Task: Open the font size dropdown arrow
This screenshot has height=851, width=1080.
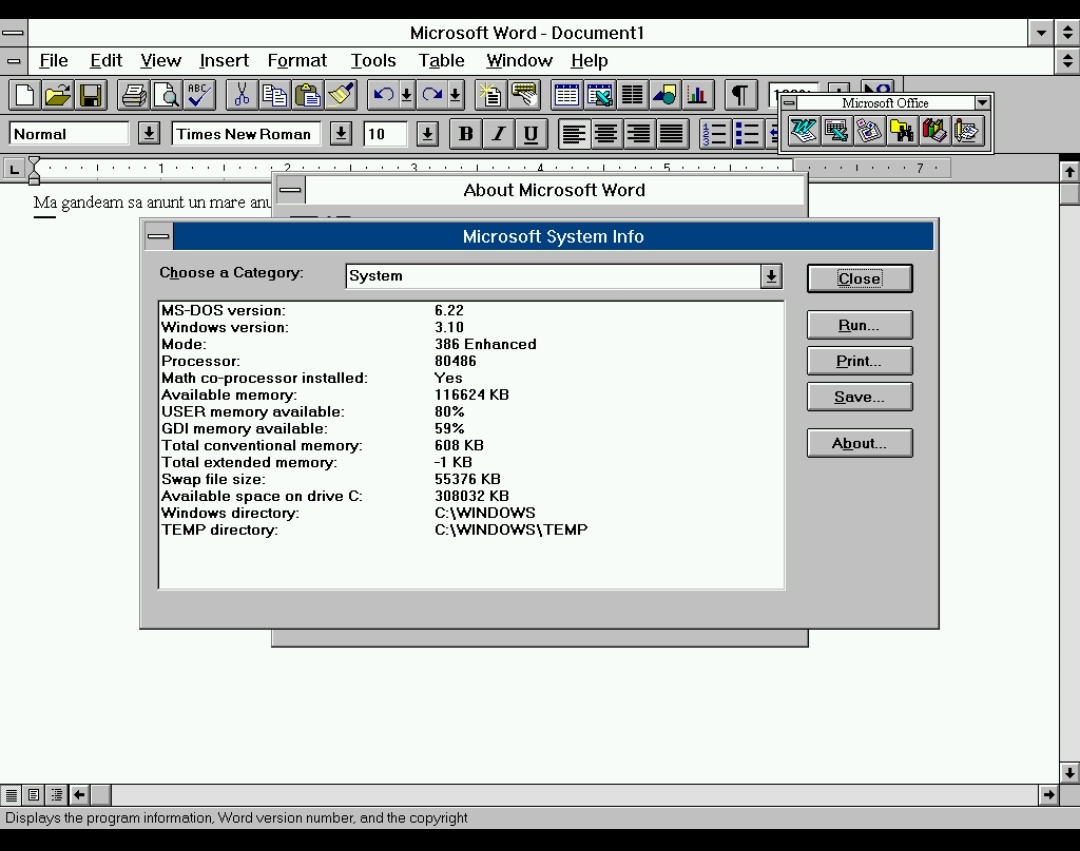Action: (x=427, y=134)
